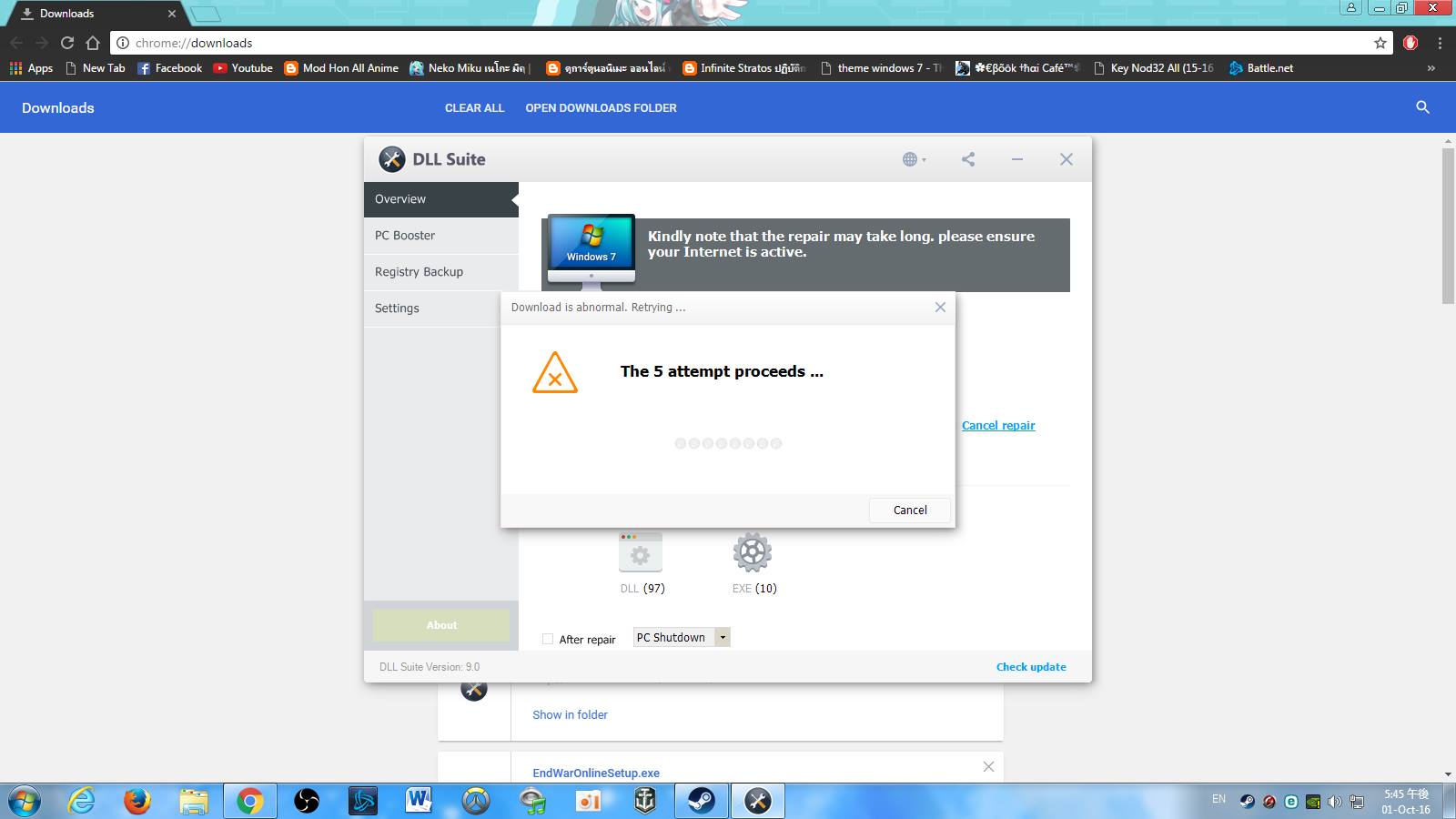Screen dimensions: 1456x819
Task: Select the Overview tab in DLL Suite
Action: 441,199
